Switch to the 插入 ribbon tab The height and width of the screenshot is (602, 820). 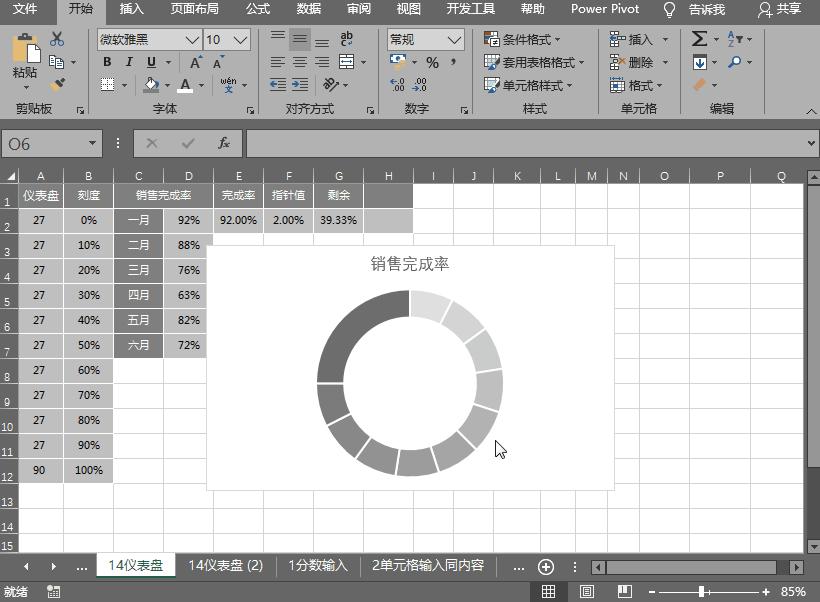[x=131, y=9]
